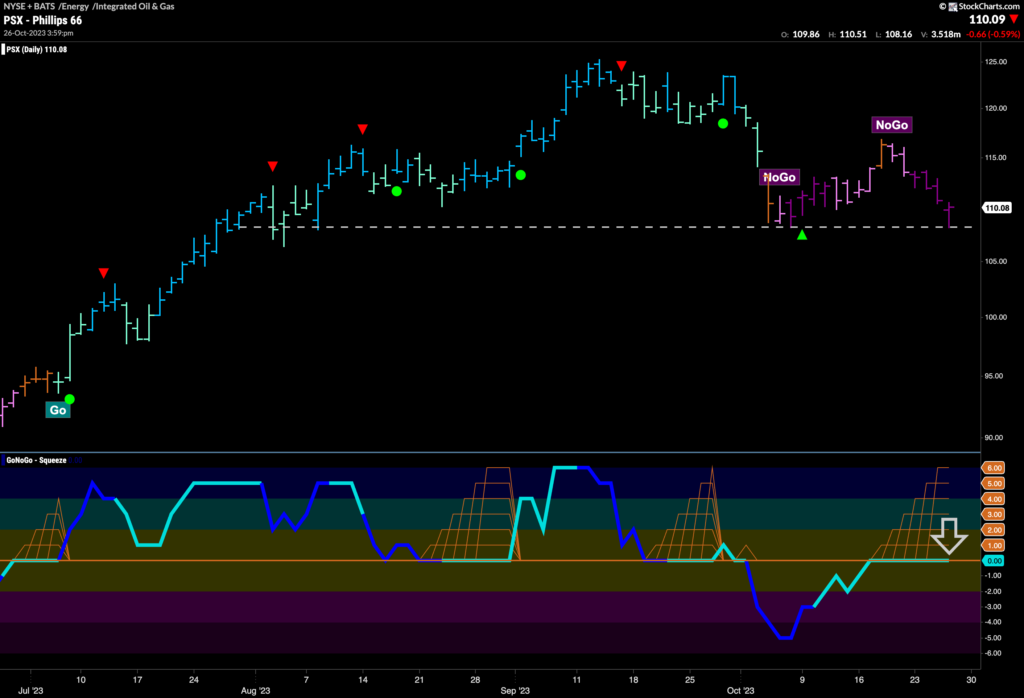
Task: Click the StockCharts.com logo icon
Action: pos(953,6)
